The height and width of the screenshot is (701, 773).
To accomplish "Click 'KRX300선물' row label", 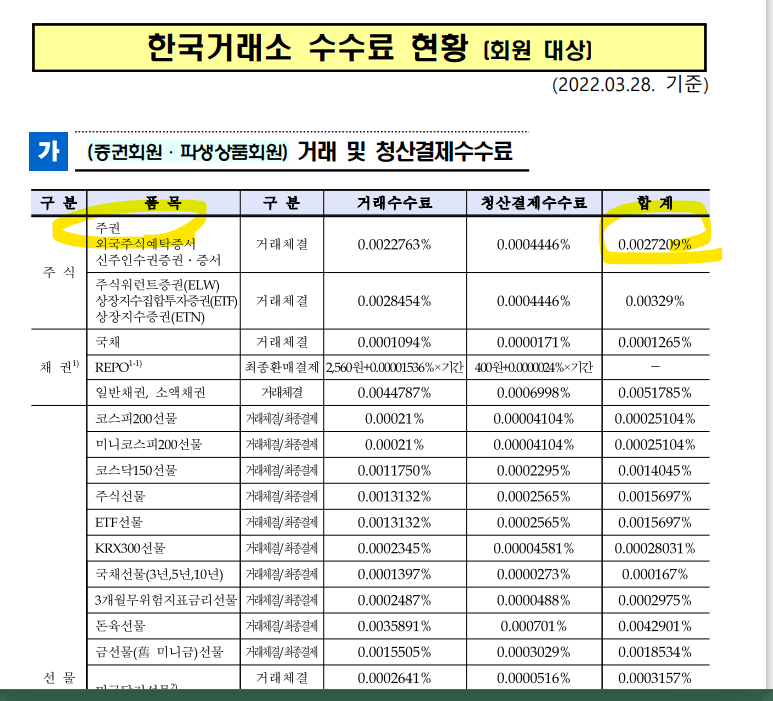I will click(x=130, y=548).
